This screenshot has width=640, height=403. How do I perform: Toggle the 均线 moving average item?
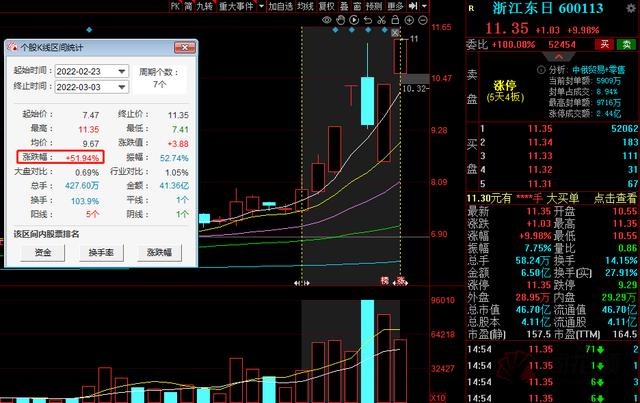coord(305,6)
